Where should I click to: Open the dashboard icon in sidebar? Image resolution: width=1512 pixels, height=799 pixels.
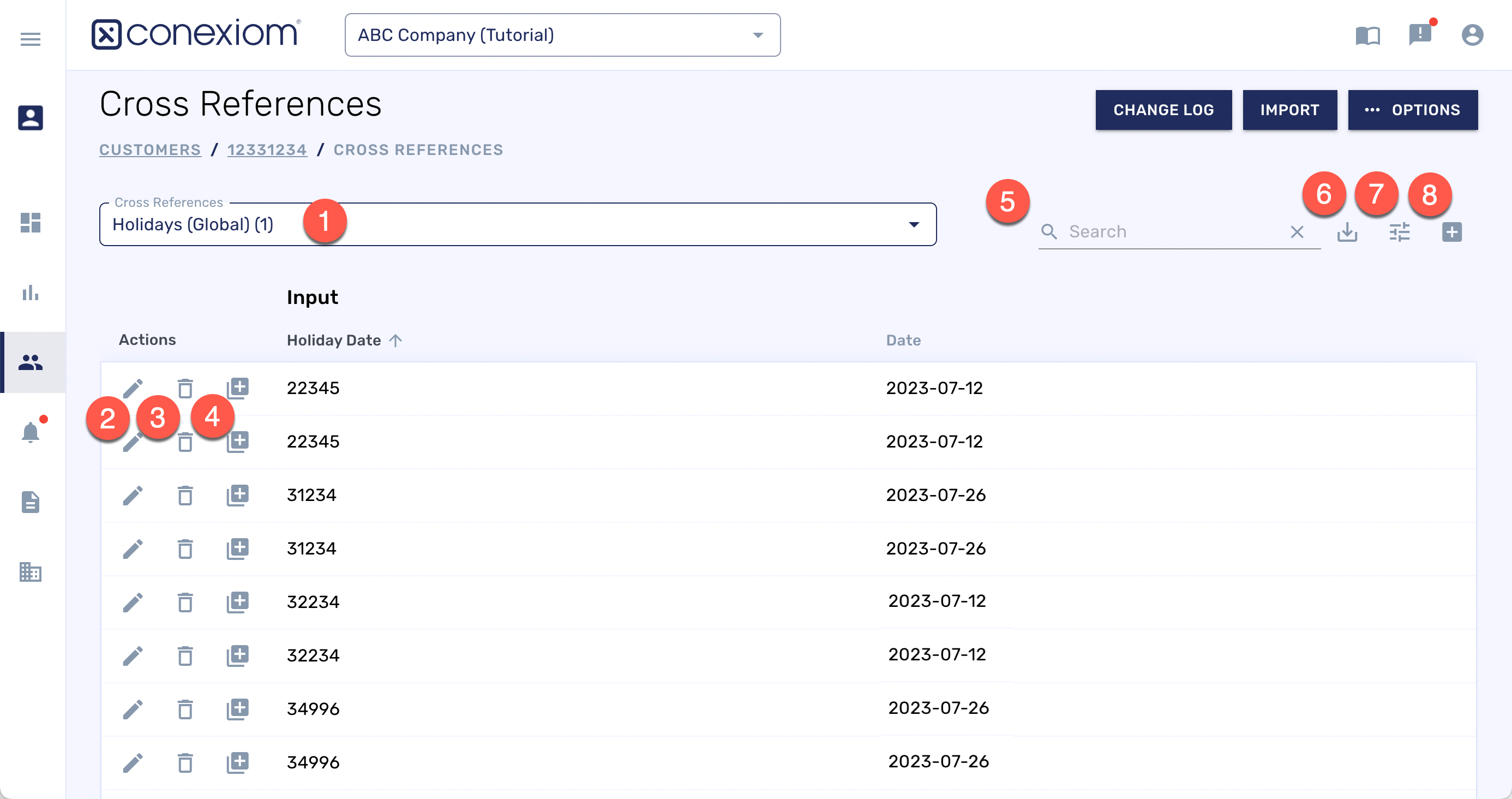click(31, 223)
